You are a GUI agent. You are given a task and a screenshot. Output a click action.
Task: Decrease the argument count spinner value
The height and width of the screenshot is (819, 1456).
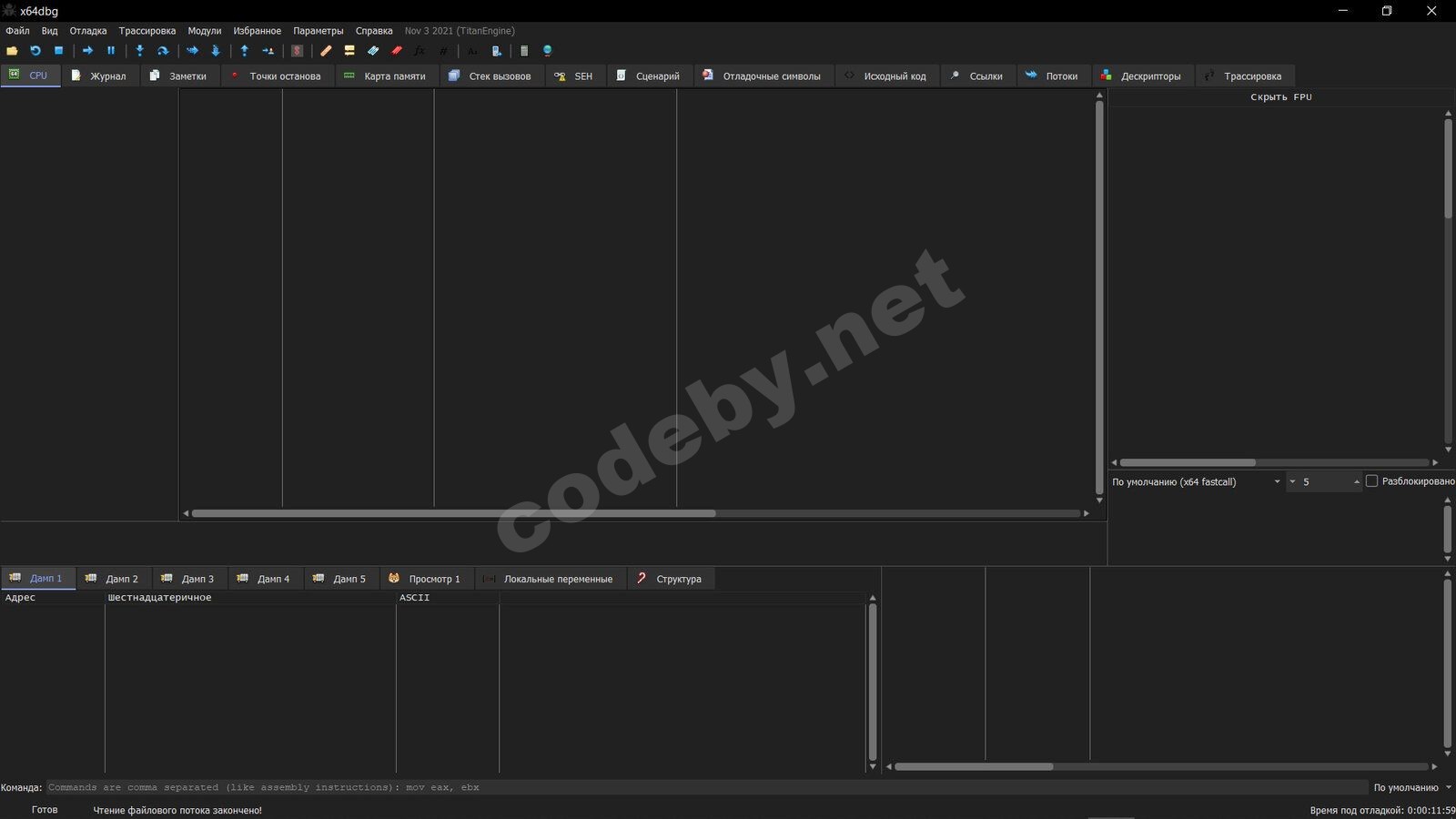click(1292, 481)
